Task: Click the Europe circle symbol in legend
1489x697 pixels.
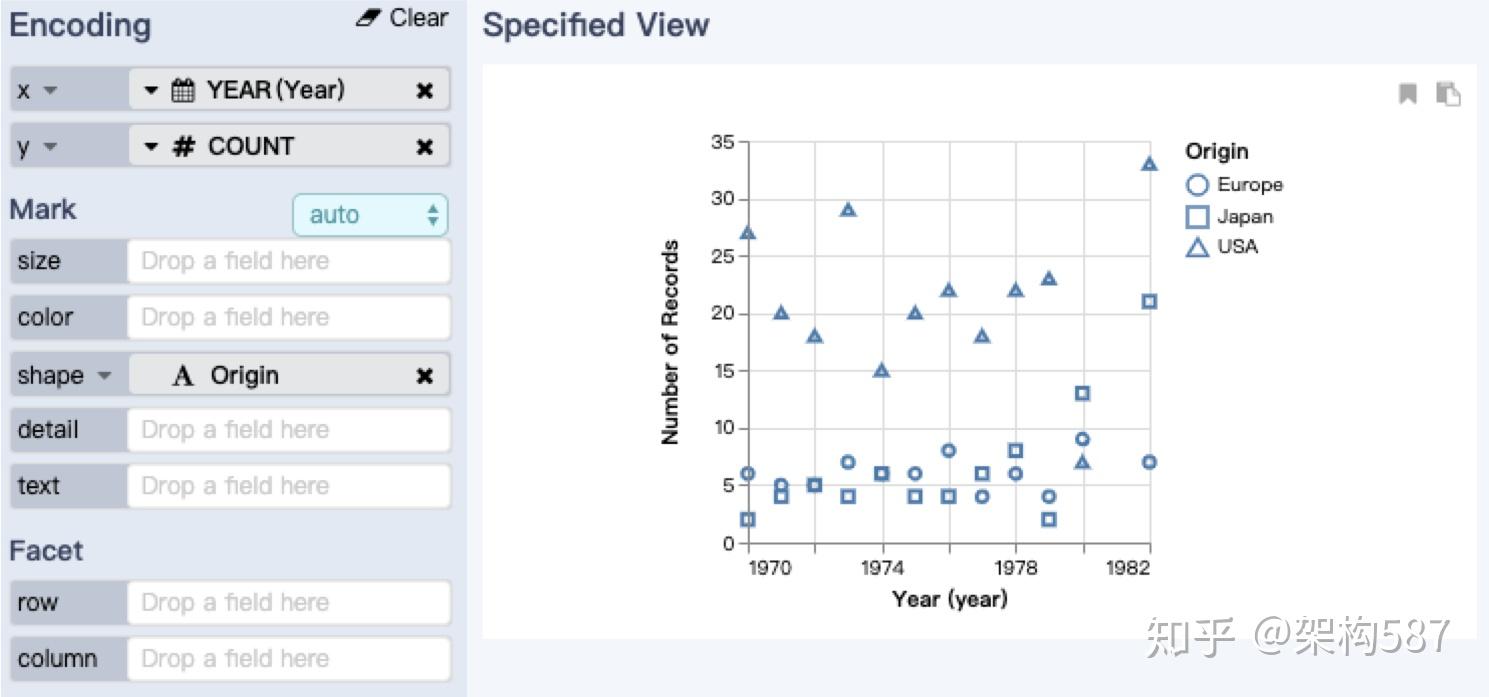Action: point(1197,185)
